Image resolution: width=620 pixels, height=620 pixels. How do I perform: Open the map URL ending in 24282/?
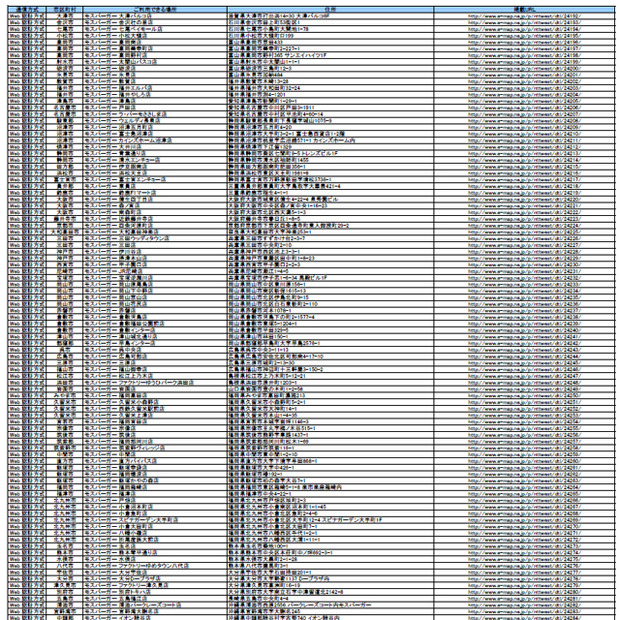pos(524,605)
